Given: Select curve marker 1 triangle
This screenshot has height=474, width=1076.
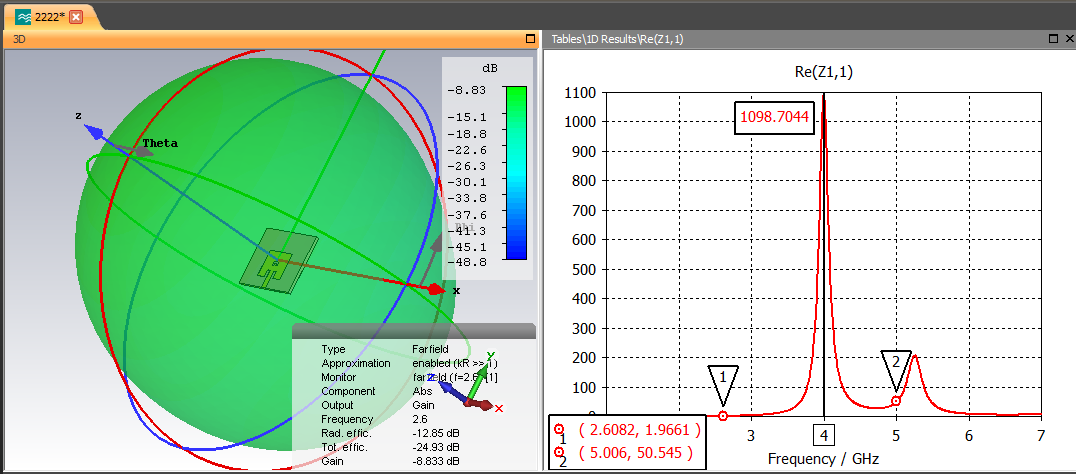Looking at the screenshot, I should pos(723,384).
